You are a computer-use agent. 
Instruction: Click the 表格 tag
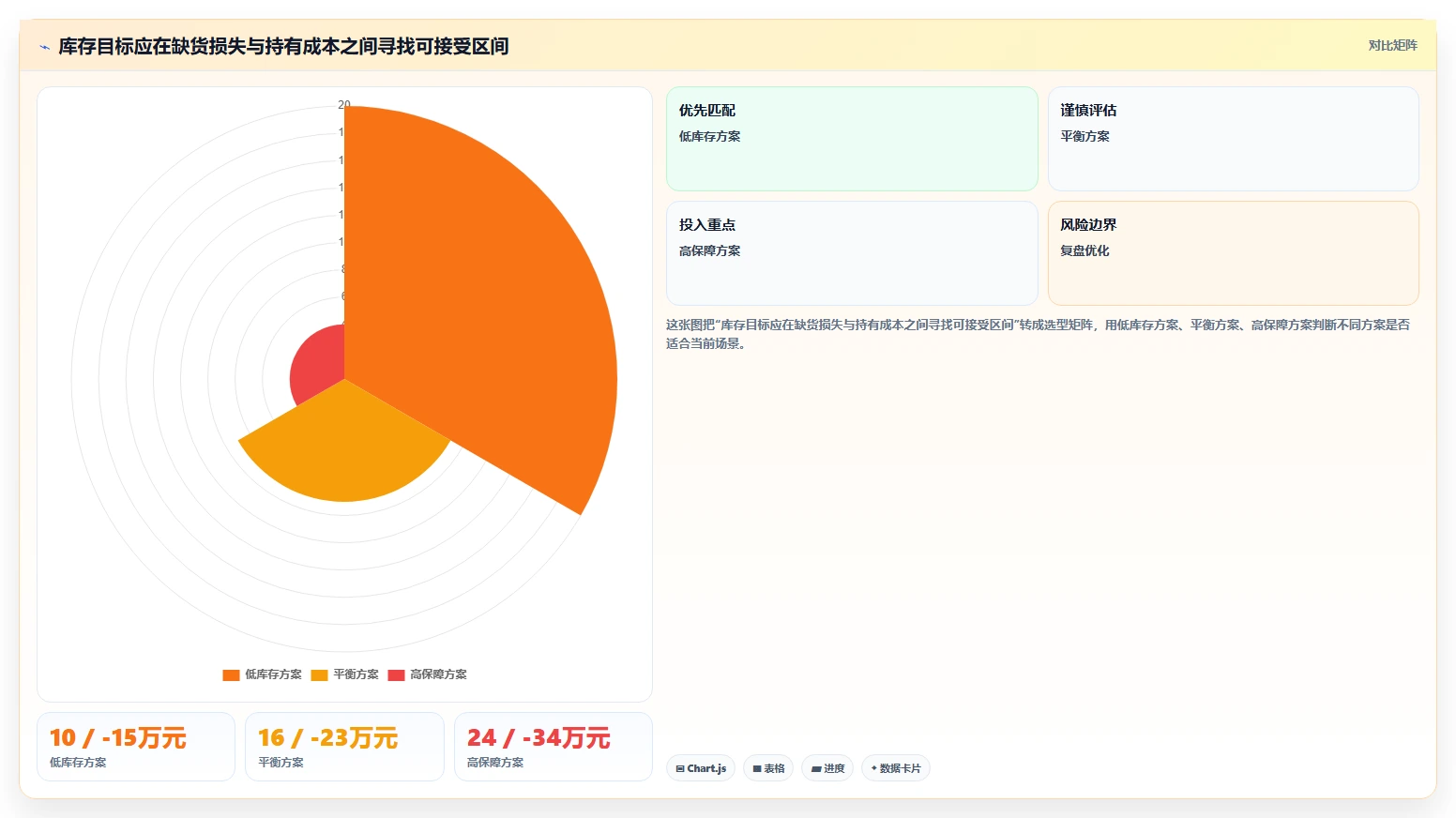point(768,768)
